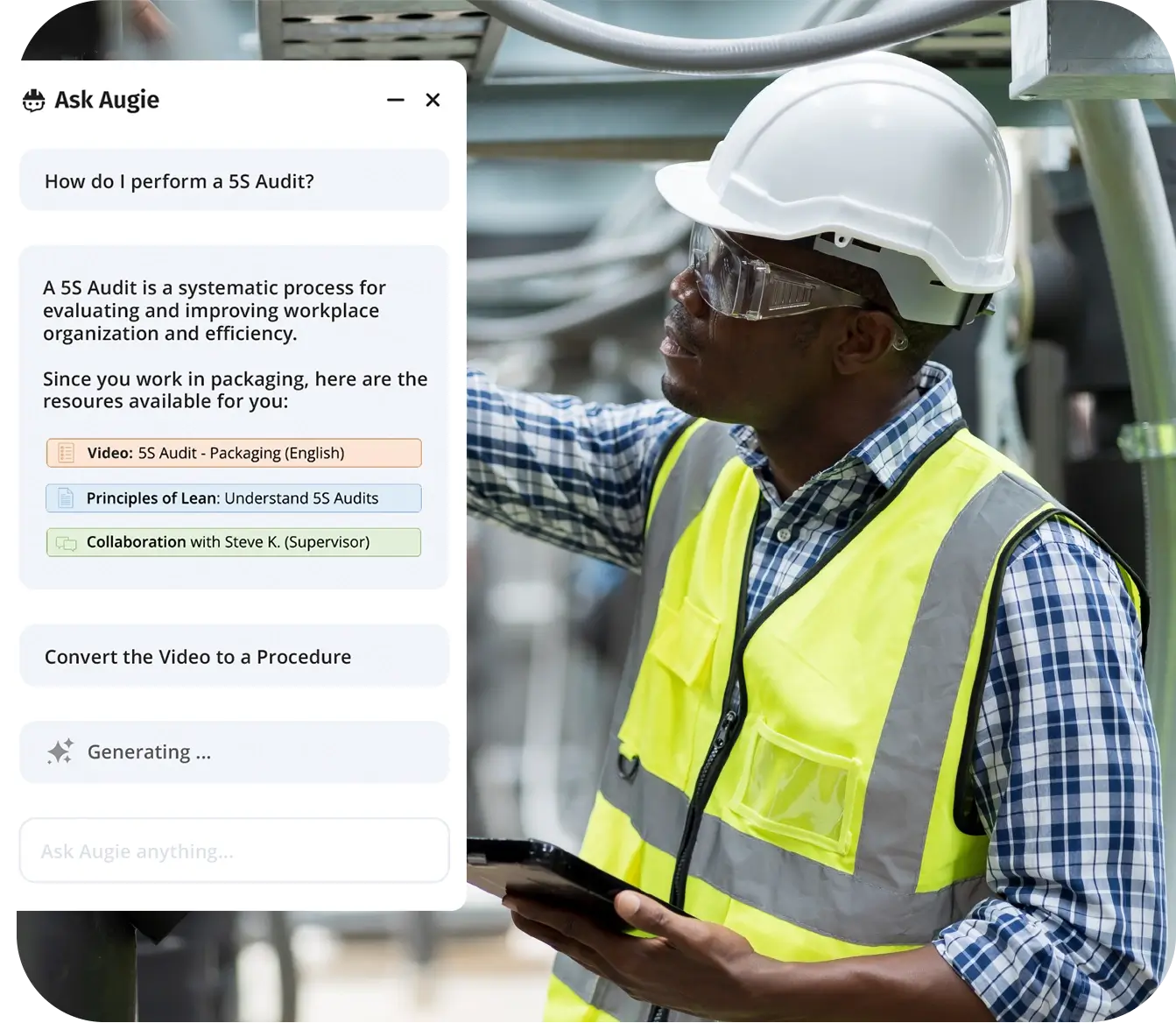Focus the "Ask Augie anything..." input field

234,850
